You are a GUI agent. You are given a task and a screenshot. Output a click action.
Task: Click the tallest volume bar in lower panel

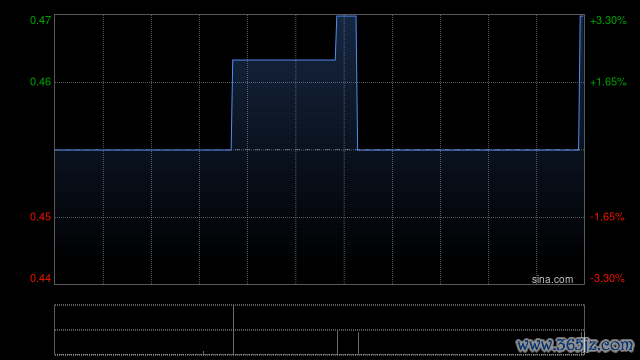(x=233, y=330)
